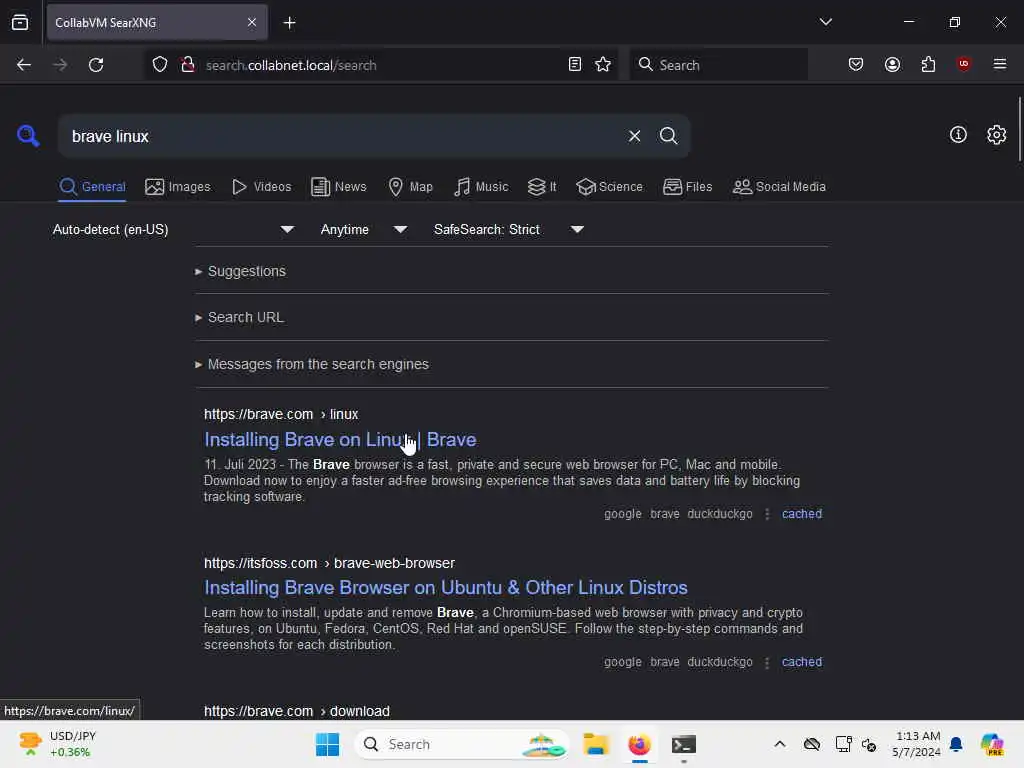Switch to the Map category tab
Viewport: 1024px width, 768px height.
410,187
